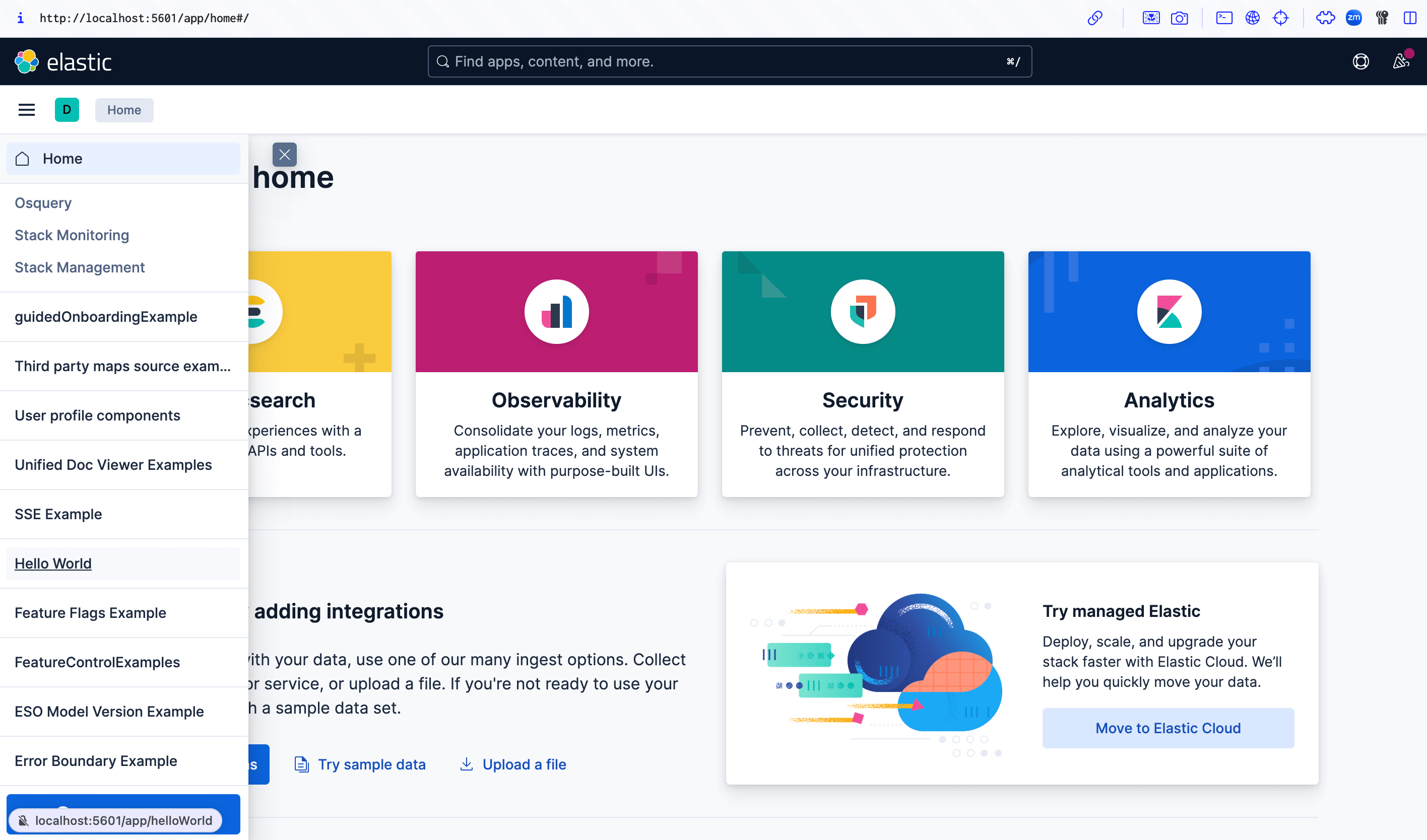Click the Security shield logo
The image size is (1427, 840).
(x=863, y=312)
